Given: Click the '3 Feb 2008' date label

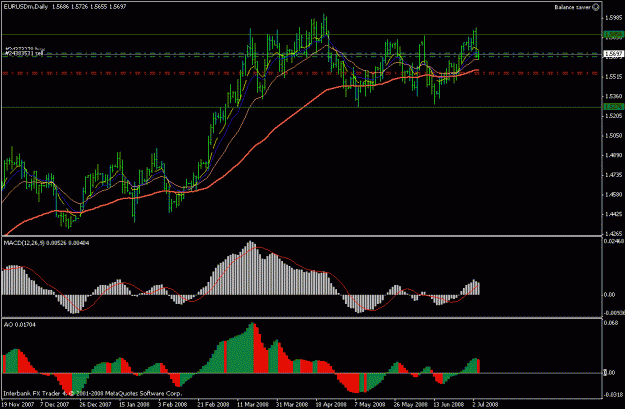Looking at the screenshot, I should (172, 404).
